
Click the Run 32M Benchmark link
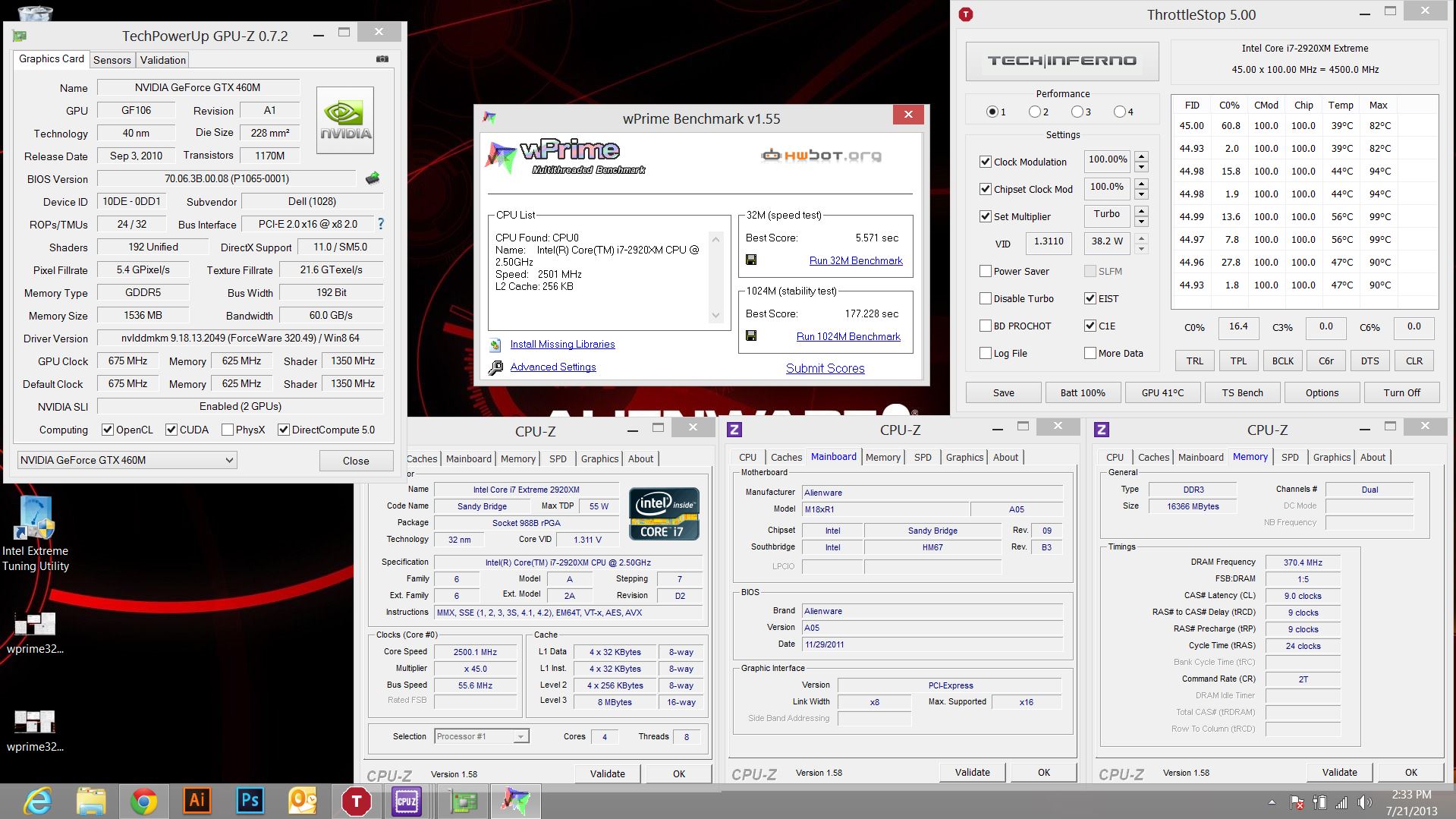(x=856, y=260)
